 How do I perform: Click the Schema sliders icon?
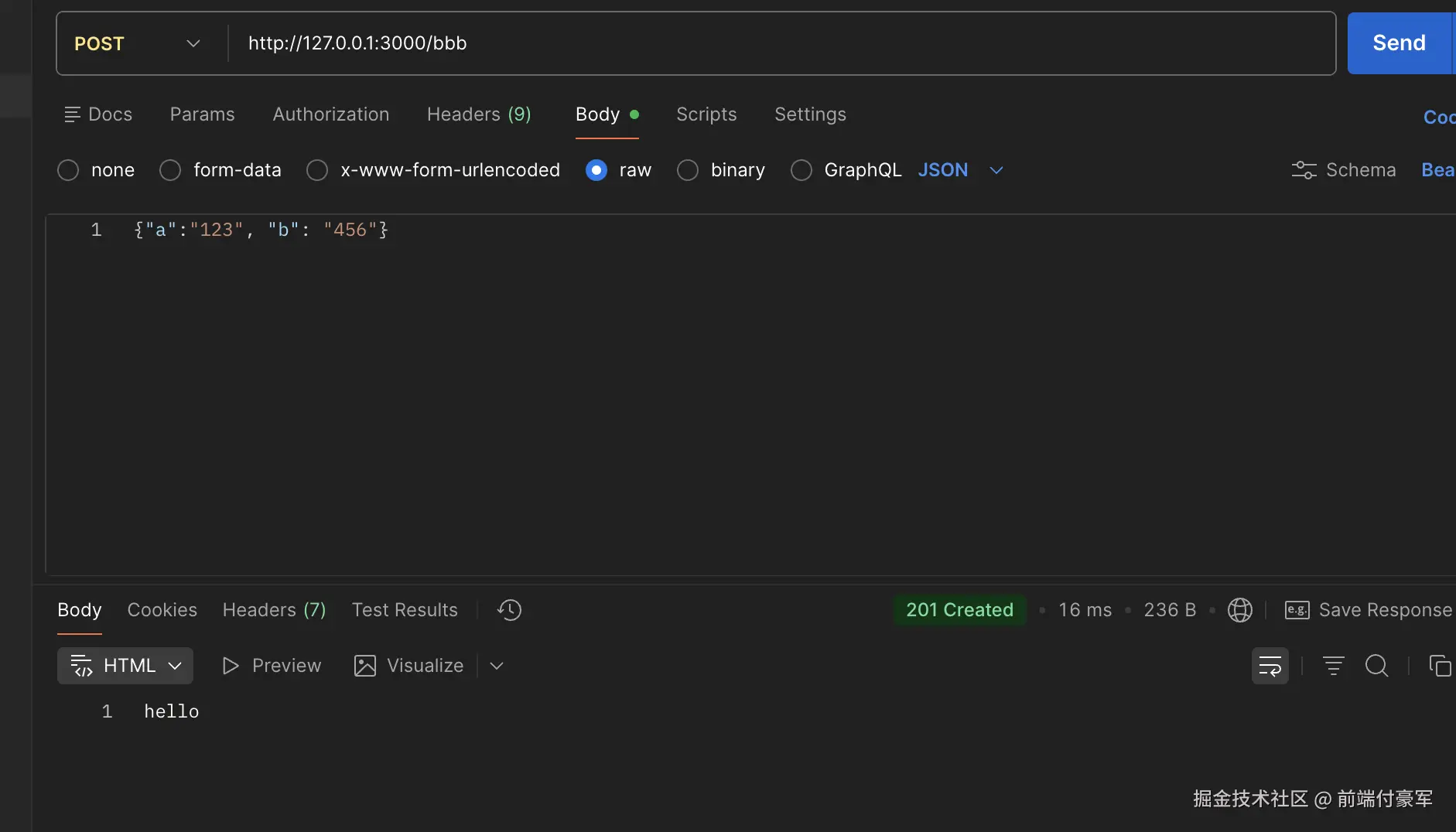tap(1304, 170)
